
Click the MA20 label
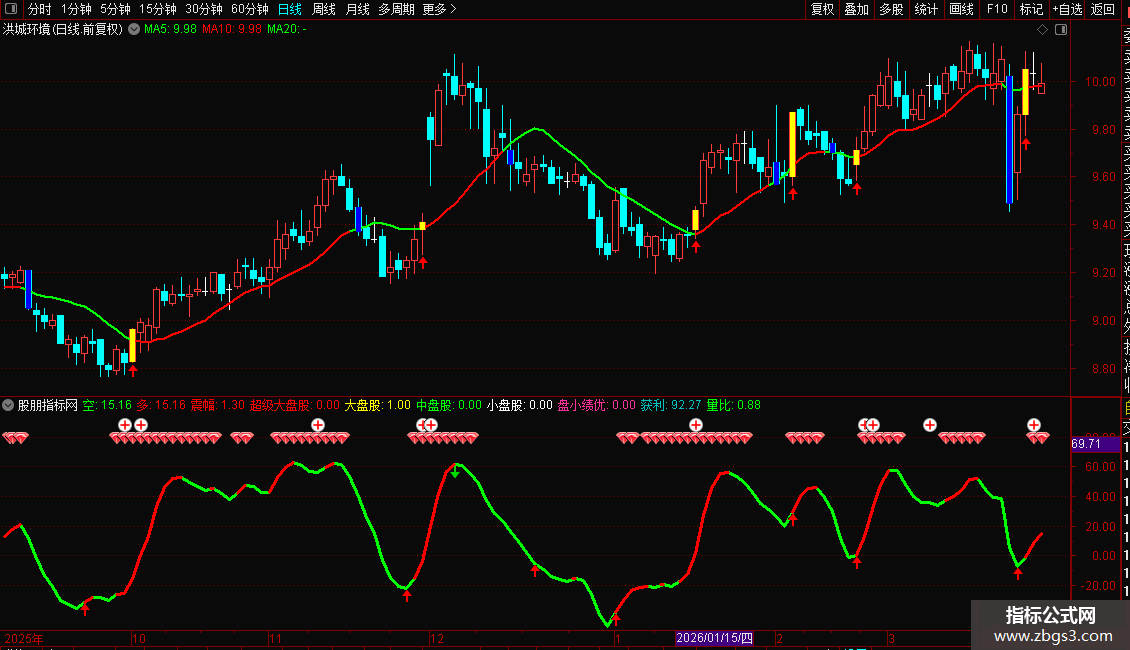click(x=287, y=30)
